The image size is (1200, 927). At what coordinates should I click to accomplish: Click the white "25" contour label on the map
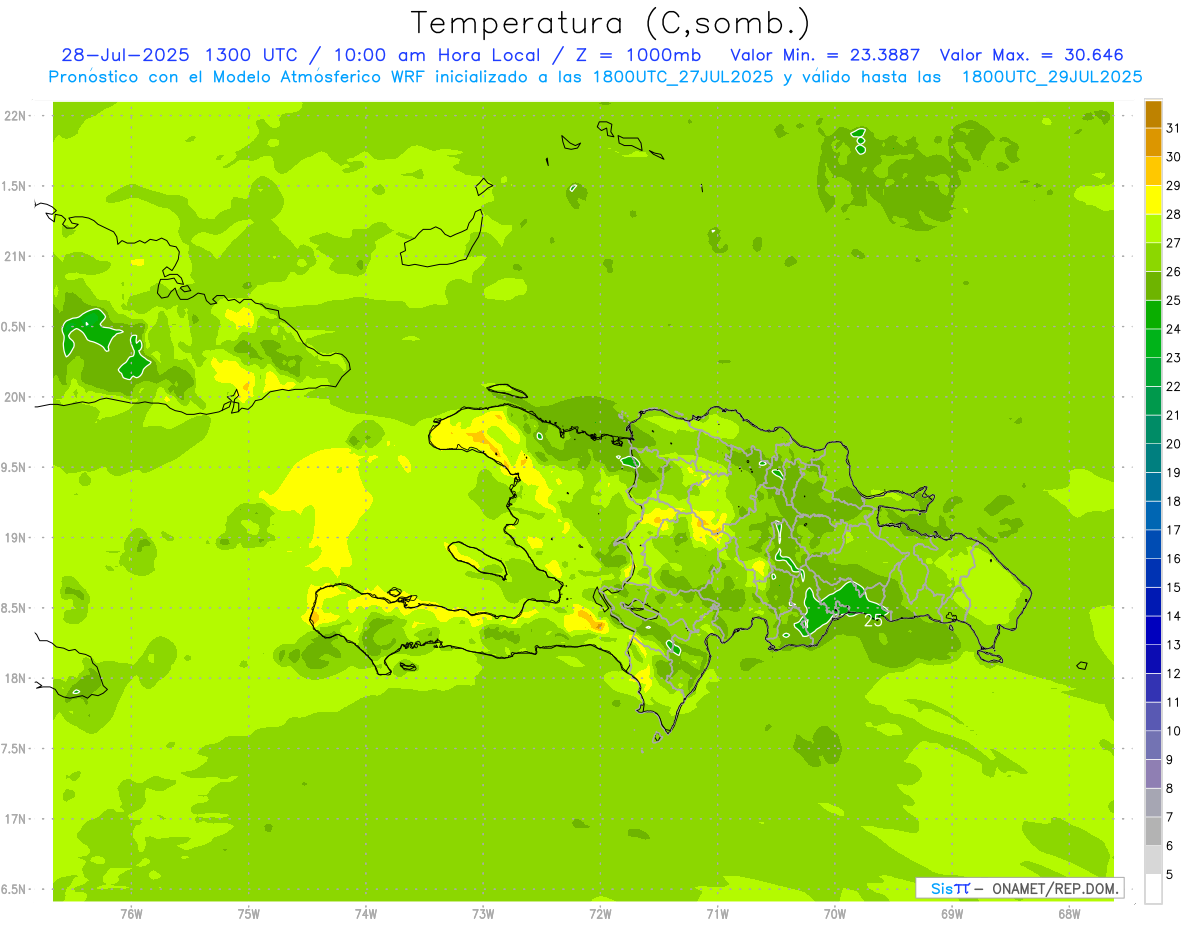click(x=873, y=620)
